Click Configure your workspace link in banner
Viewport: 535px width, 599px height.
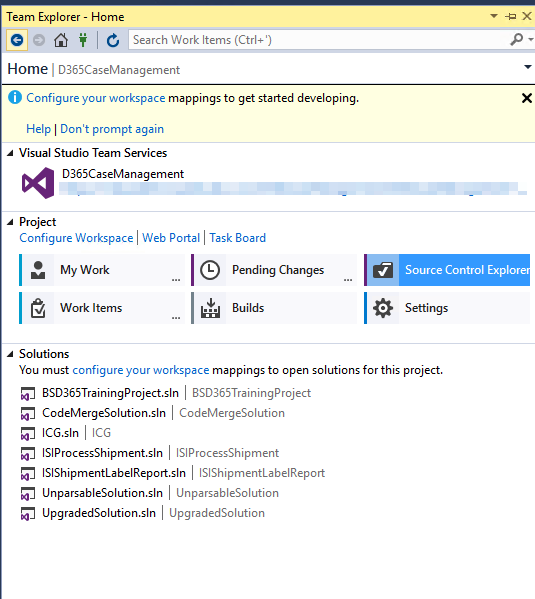(96, 98)
